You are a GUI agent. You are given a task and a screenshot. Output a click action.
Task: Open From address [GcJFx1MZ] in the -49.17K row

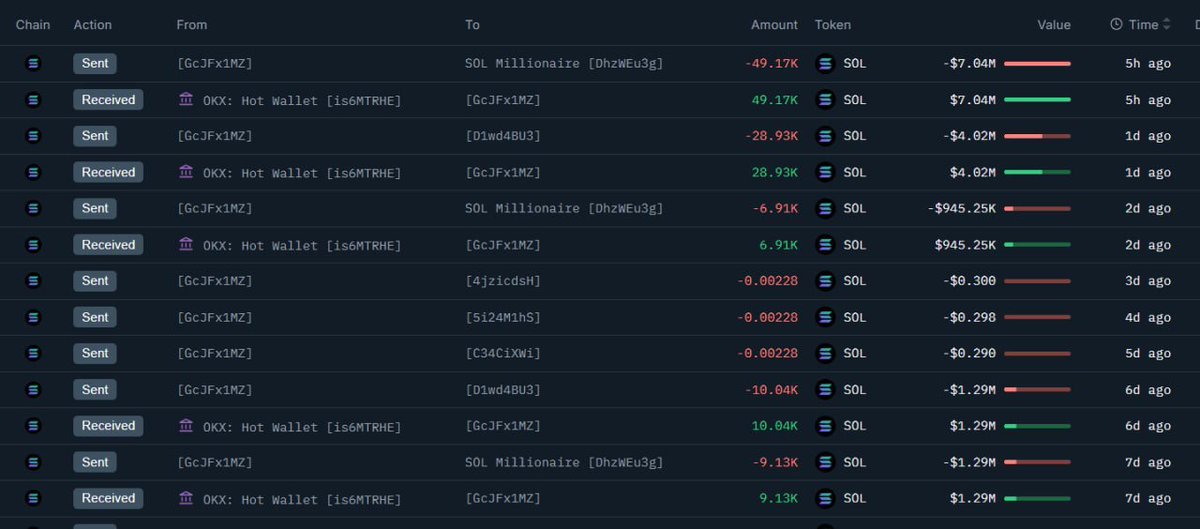click(215, 63)
